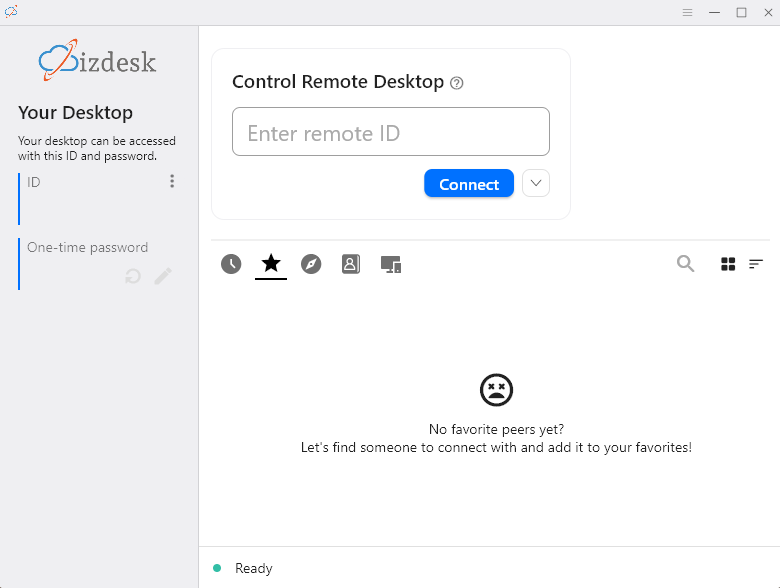
Task: Click the 'One-time password' label
Action: [x=88, y=247]
